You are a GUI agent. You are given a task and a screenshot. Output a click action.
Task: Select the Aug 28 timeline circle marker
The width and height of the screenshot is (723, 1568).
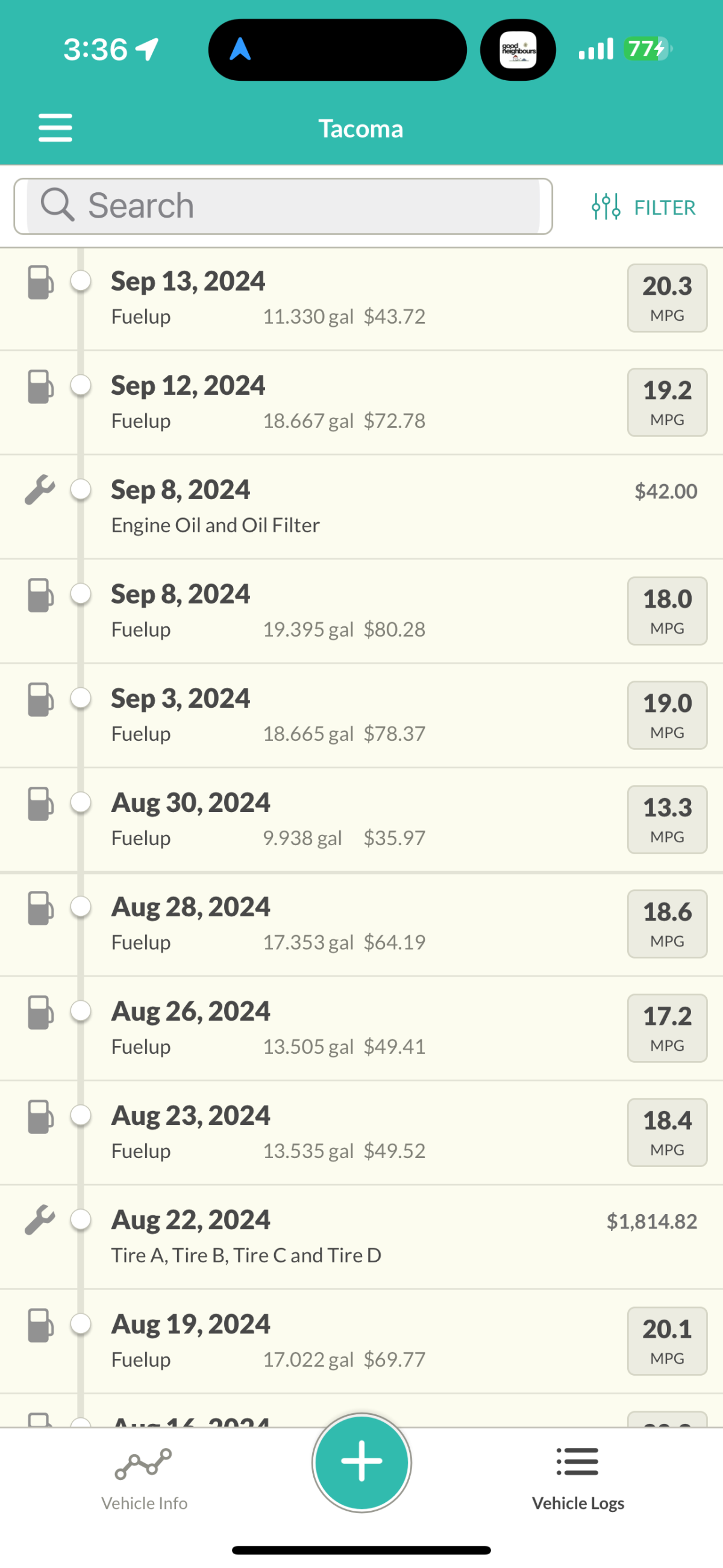[81, 907]
